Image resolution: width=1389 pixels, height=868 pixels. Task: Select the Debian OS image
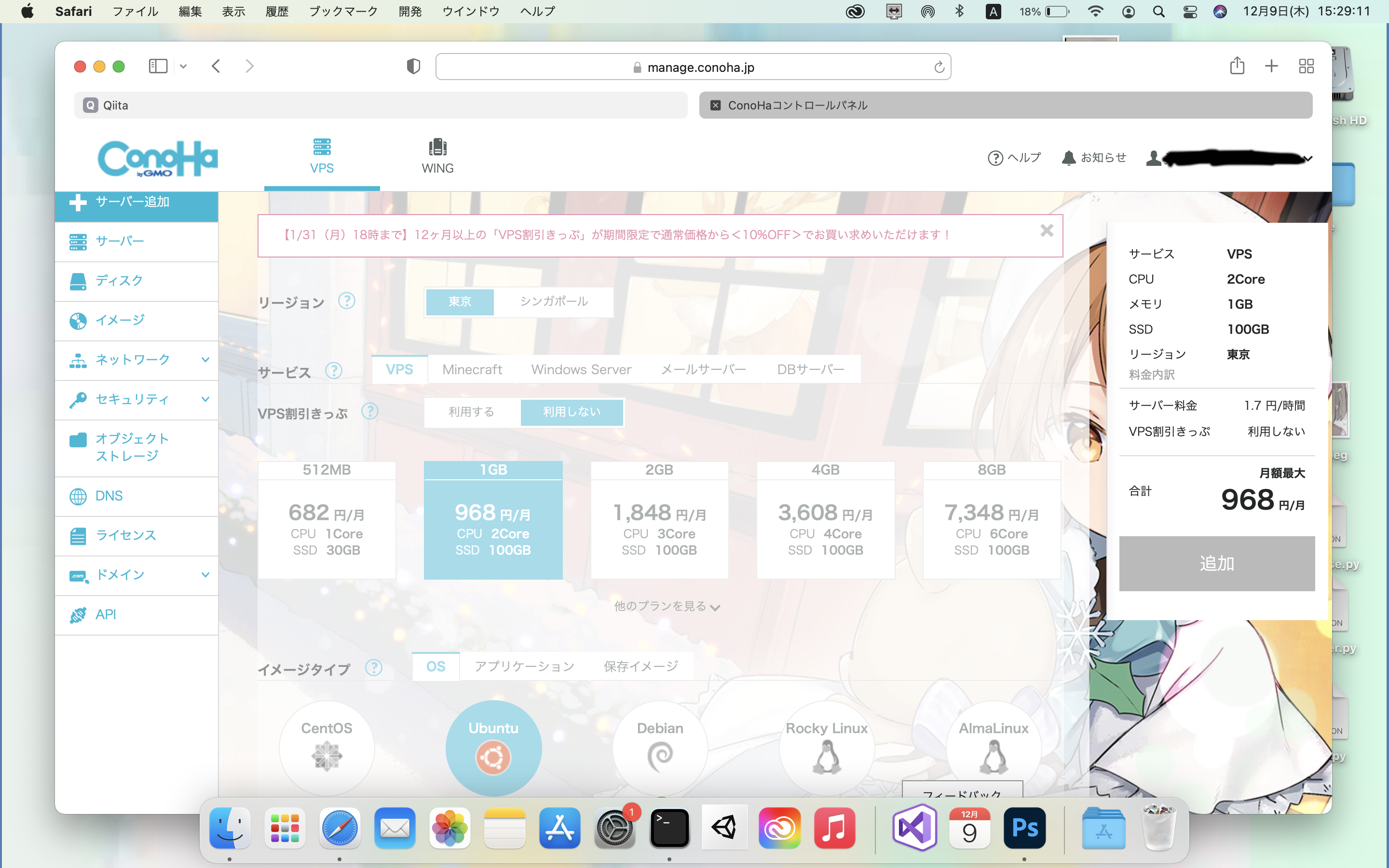point(659,747)
